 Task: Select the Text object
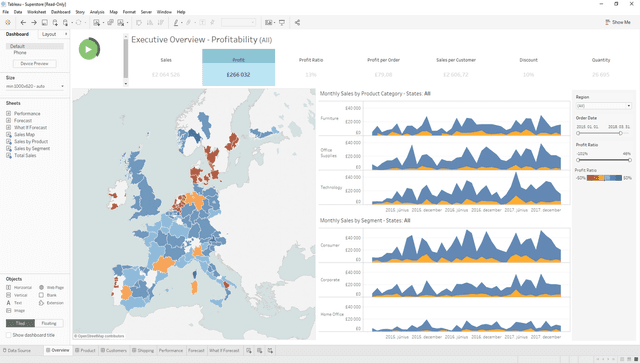point(14,303)
